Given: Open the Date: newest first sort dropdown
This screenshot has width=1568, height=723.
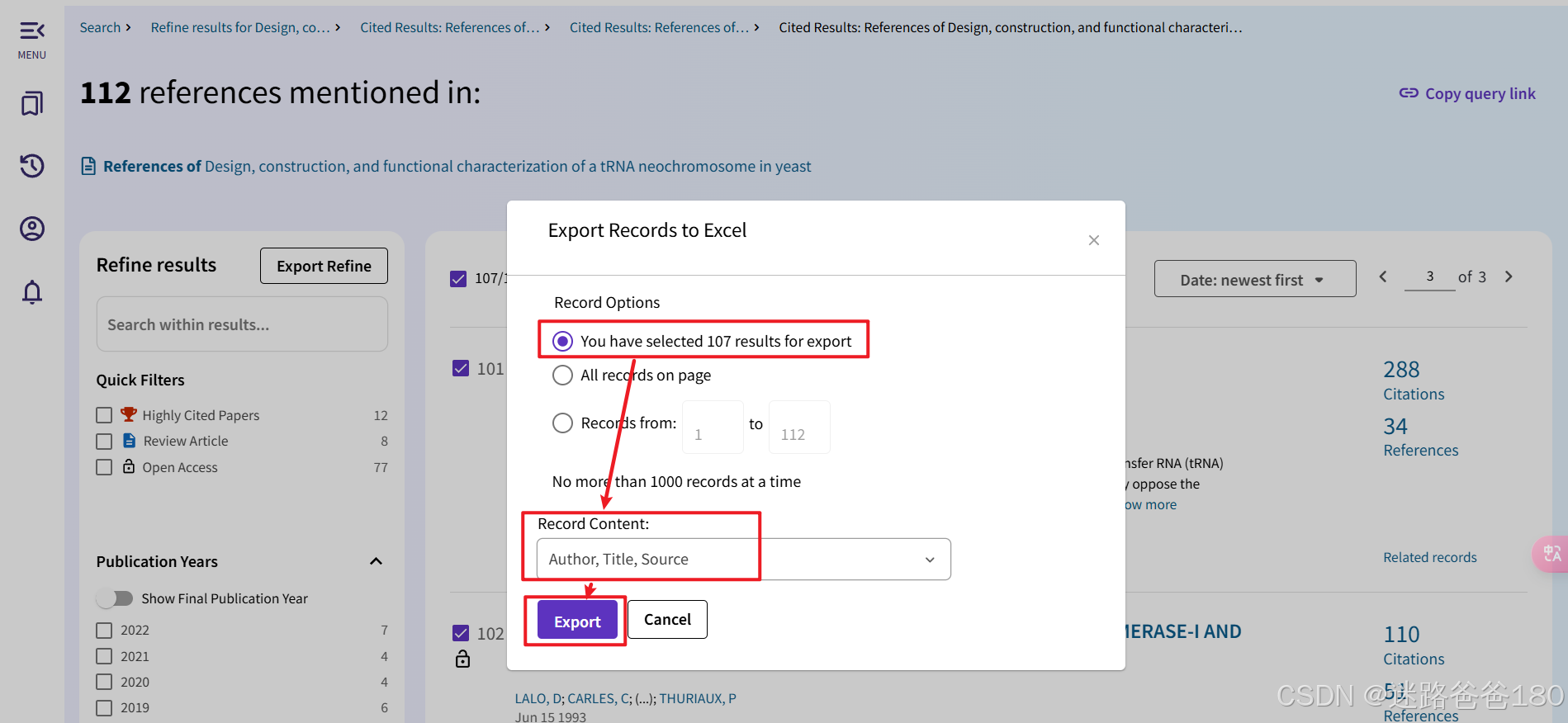Looking at the screenshot, I should tap(1255, 279).
